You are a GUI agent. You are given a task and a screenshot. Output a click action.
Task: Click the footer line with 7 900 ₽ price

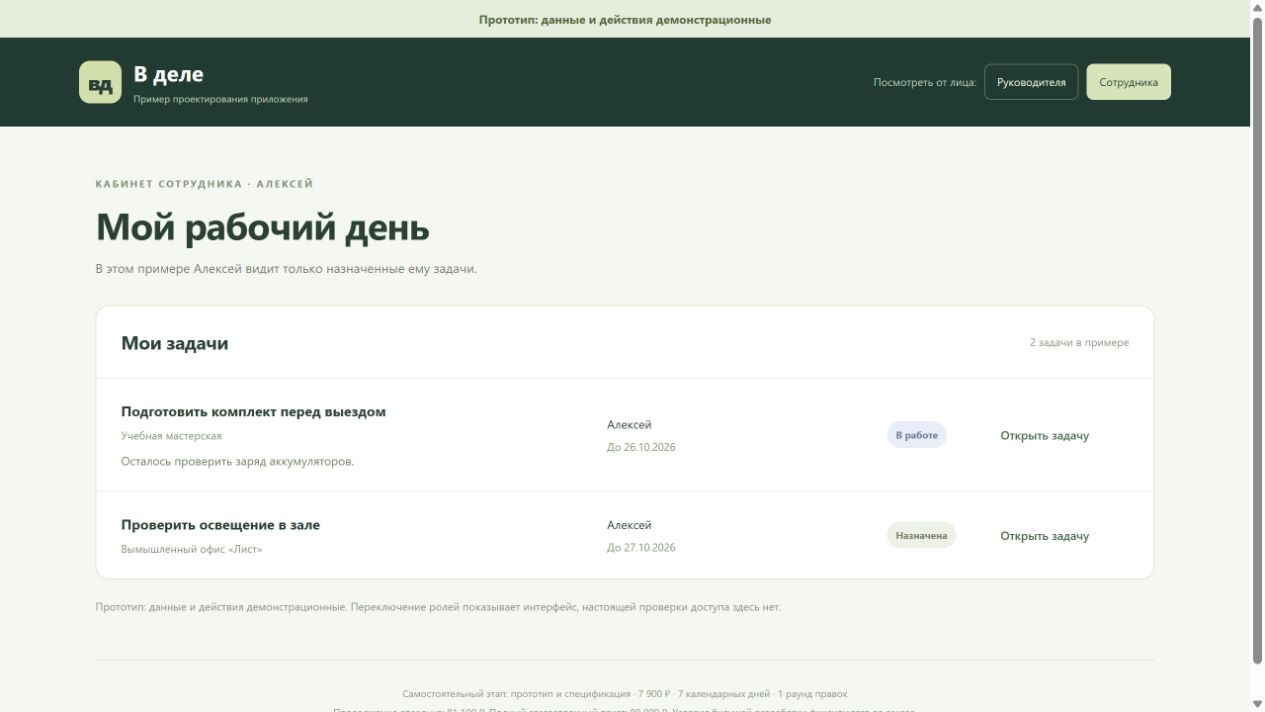pyautogui.click(x=625, y=693)
